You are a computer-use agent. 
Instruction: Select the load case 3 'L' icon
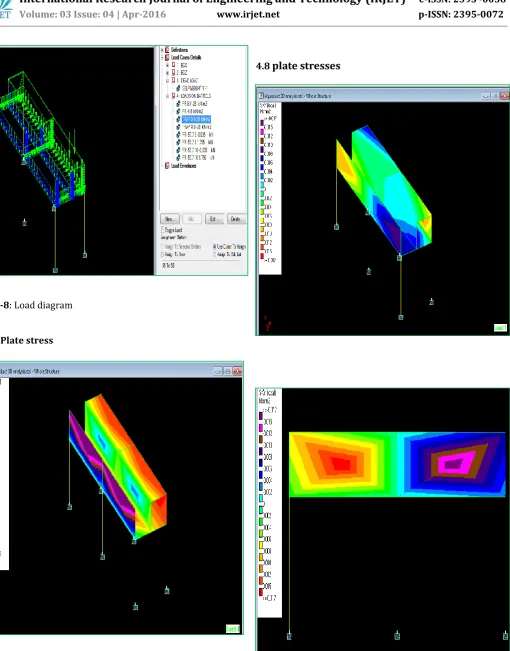click(173, 80)
